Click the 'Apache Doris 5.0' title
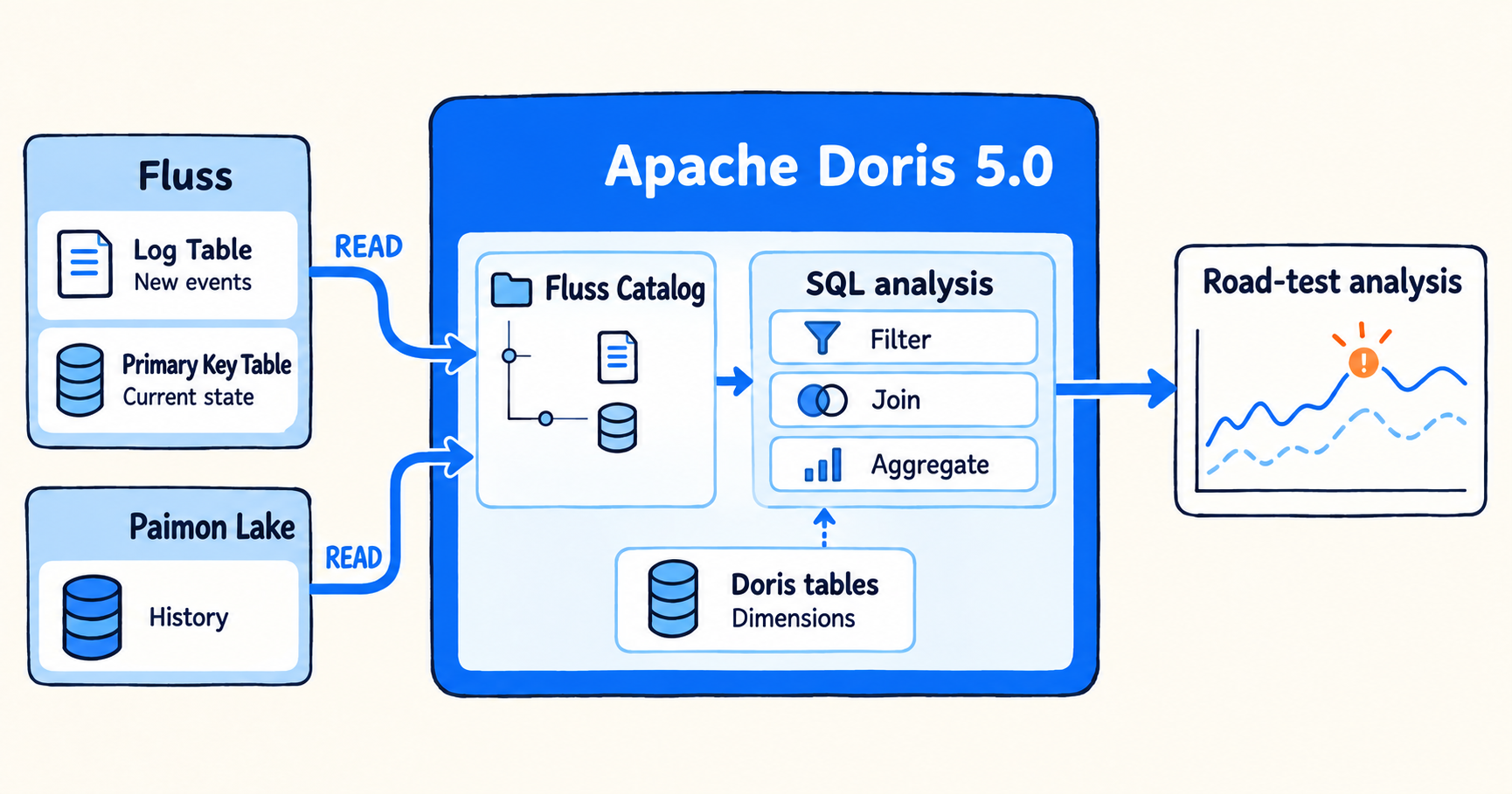 (829, 166)
